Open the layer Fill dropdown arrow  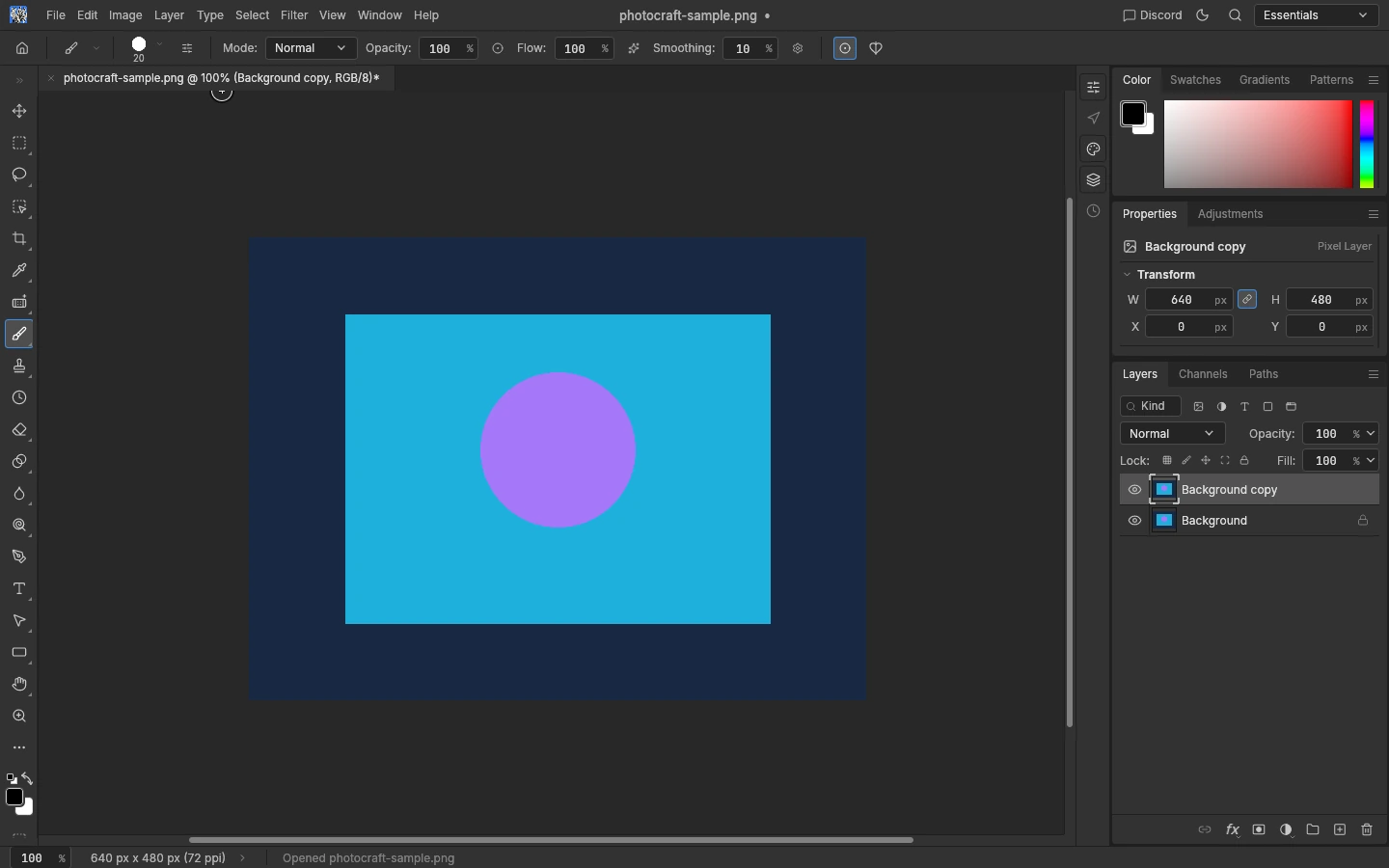tap(1371, 461)
